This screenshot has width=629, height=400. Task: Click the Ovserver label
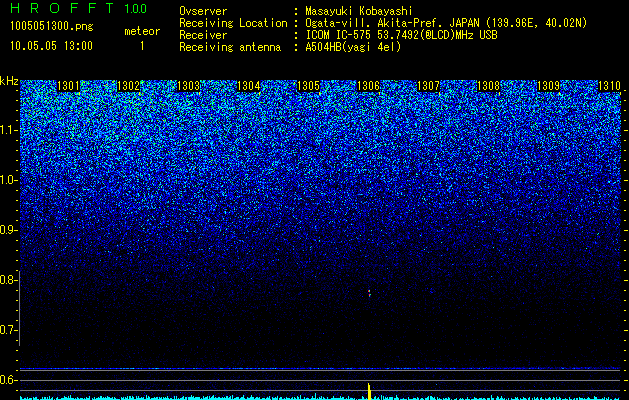point(203,11)
